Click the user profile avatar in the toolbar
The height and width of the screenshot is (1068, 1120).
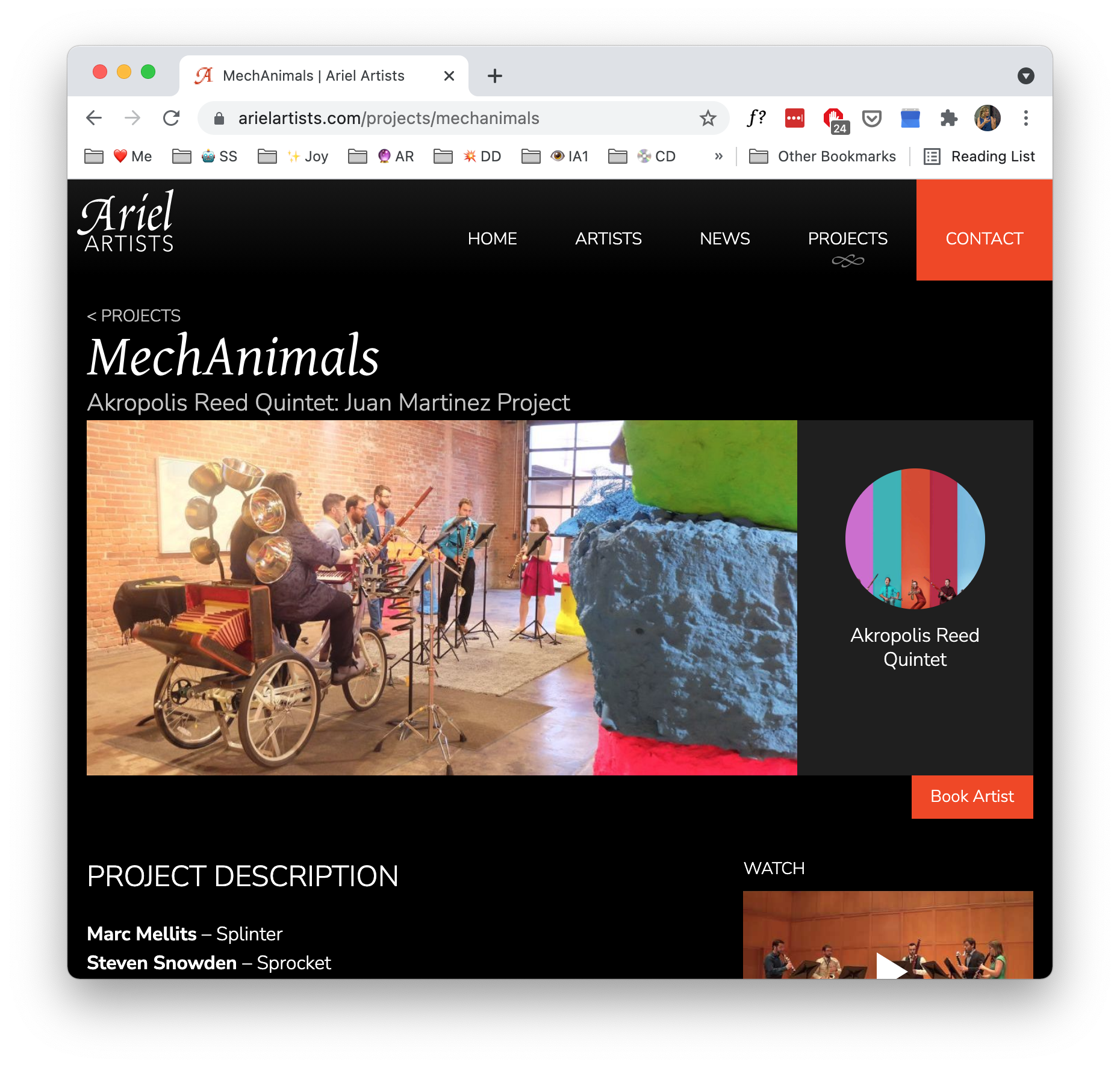point(987,118)
